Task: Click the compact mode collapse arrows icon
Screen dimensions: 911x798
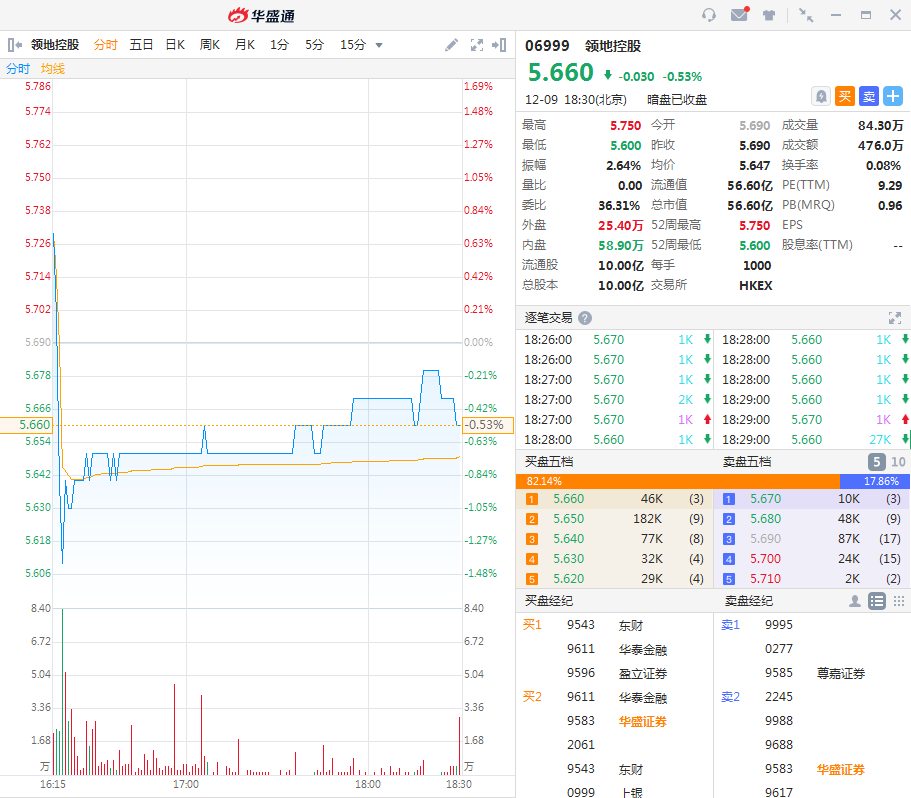Action: click(x=806, y=15)
